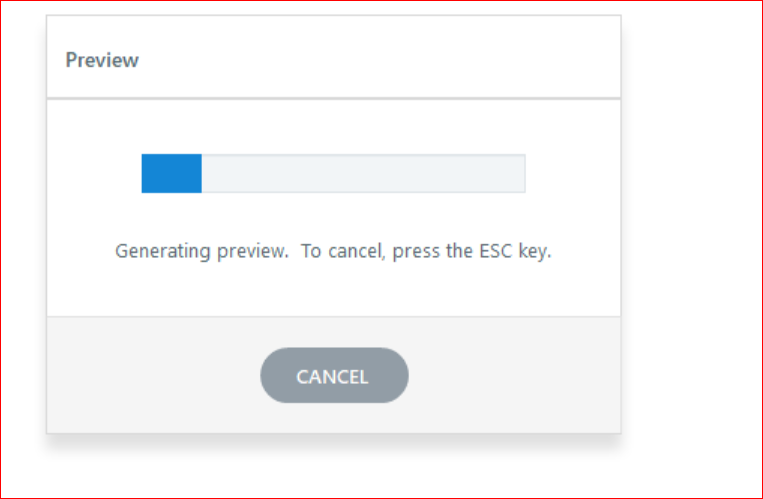
Task: Click white dialog body below the status text
Action: pyautogui.click(x=333, y=292)
